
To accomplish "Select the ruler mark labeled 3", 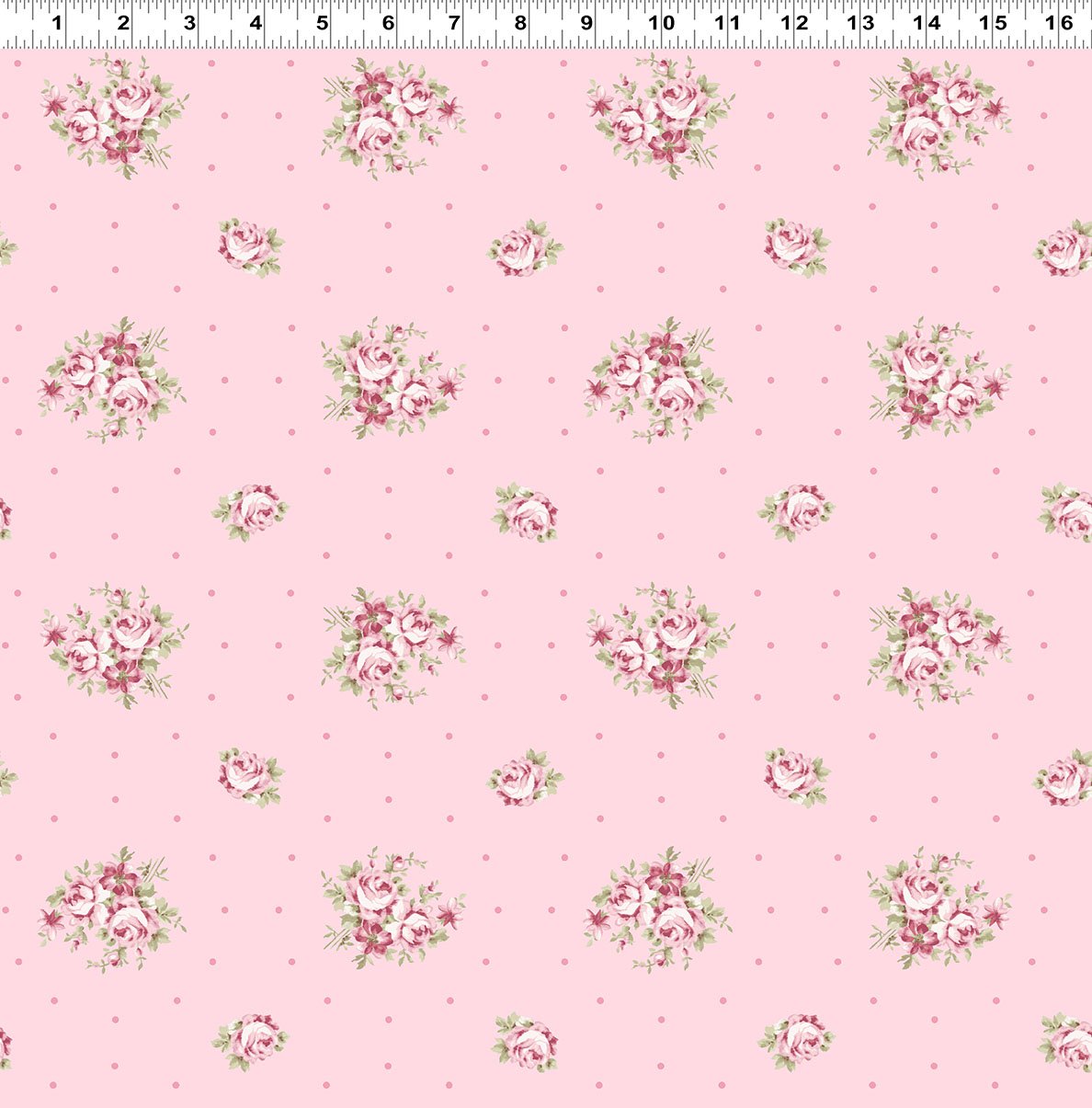I will [189, 22].
